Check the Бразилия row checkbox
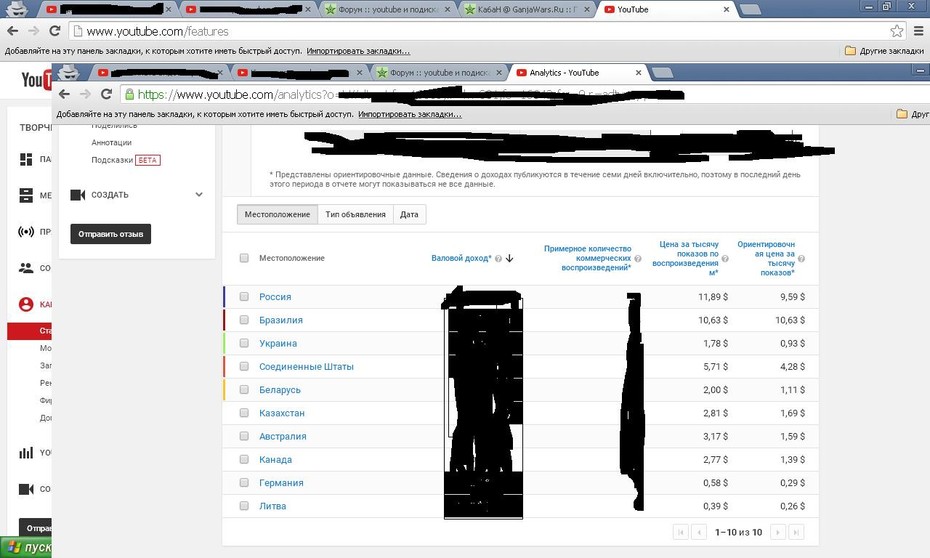930x558 pixels. 244,320
